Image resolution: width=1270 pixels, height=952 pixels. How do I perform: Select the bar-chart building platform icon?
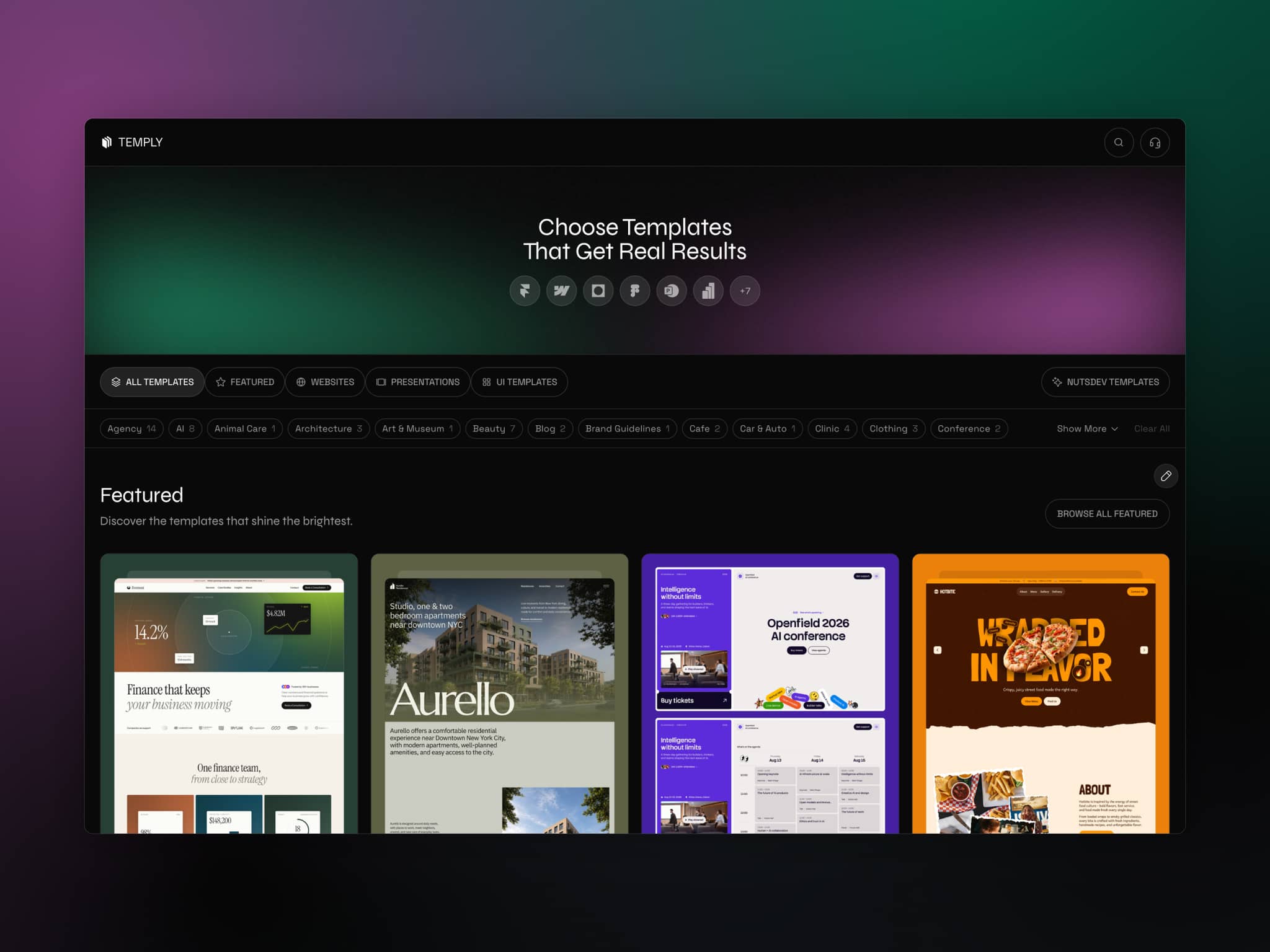tap(708, 291)
